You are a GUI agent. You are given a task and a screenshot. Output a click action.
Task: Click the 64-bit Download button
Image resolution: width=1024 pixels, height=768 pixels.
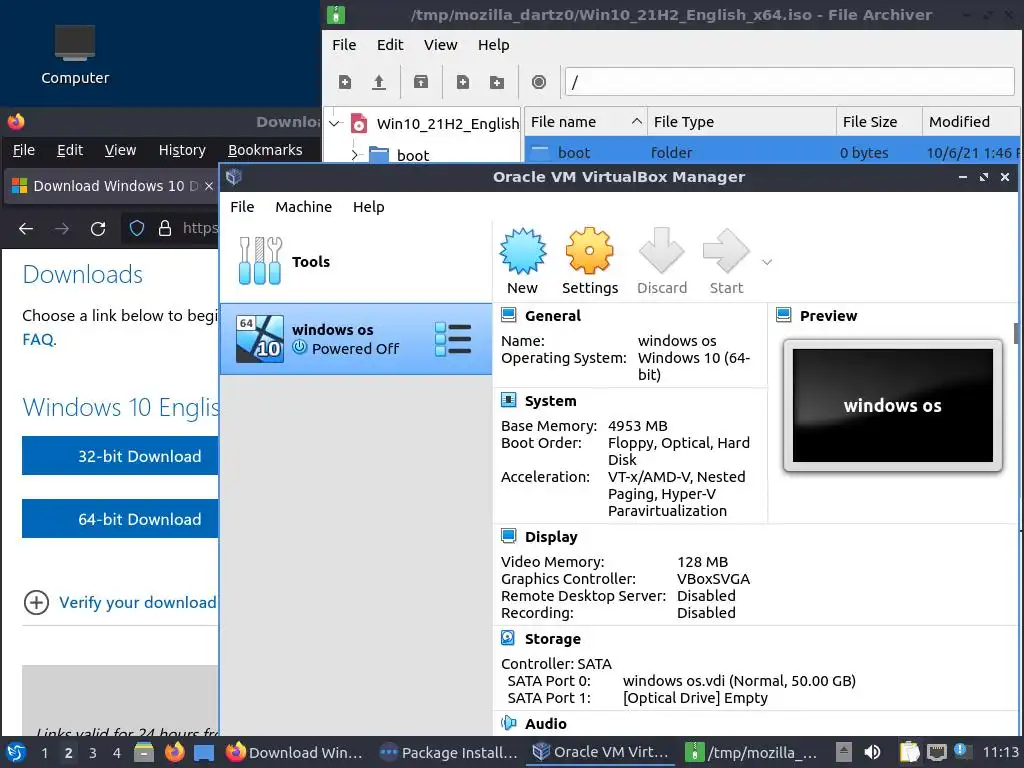tap(120, 519)
